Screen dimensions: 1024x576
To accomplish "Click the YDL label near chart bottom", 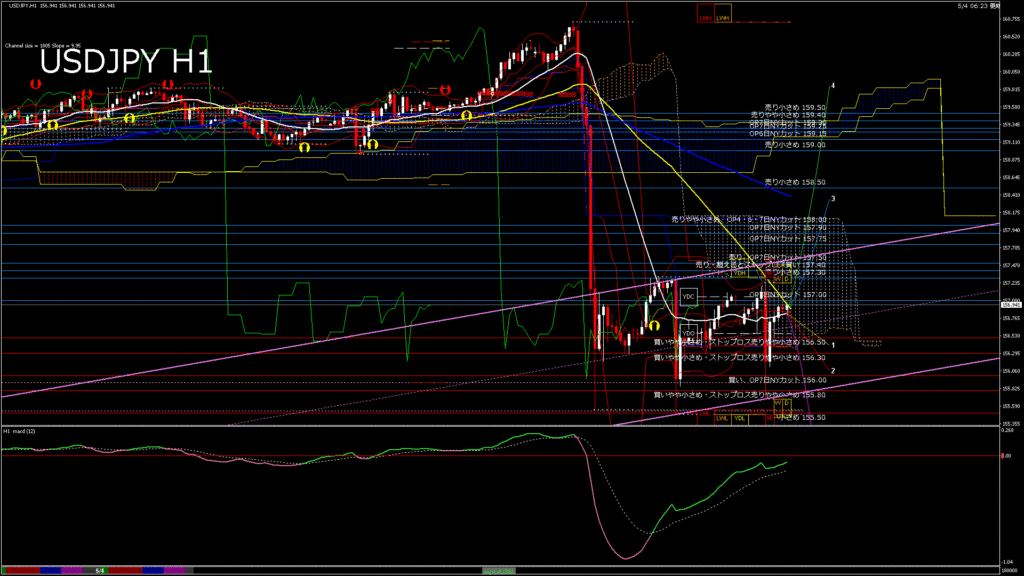I will click(739, 419).
